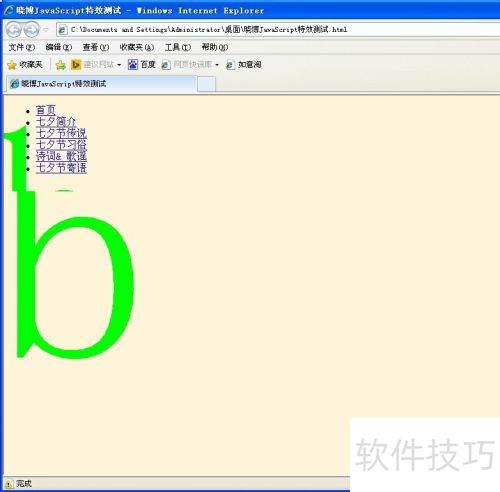Select the 晓博JavaScript特效测试 tab
The height and width of the screenshot is (492, 500).
(x=100, y=84)
